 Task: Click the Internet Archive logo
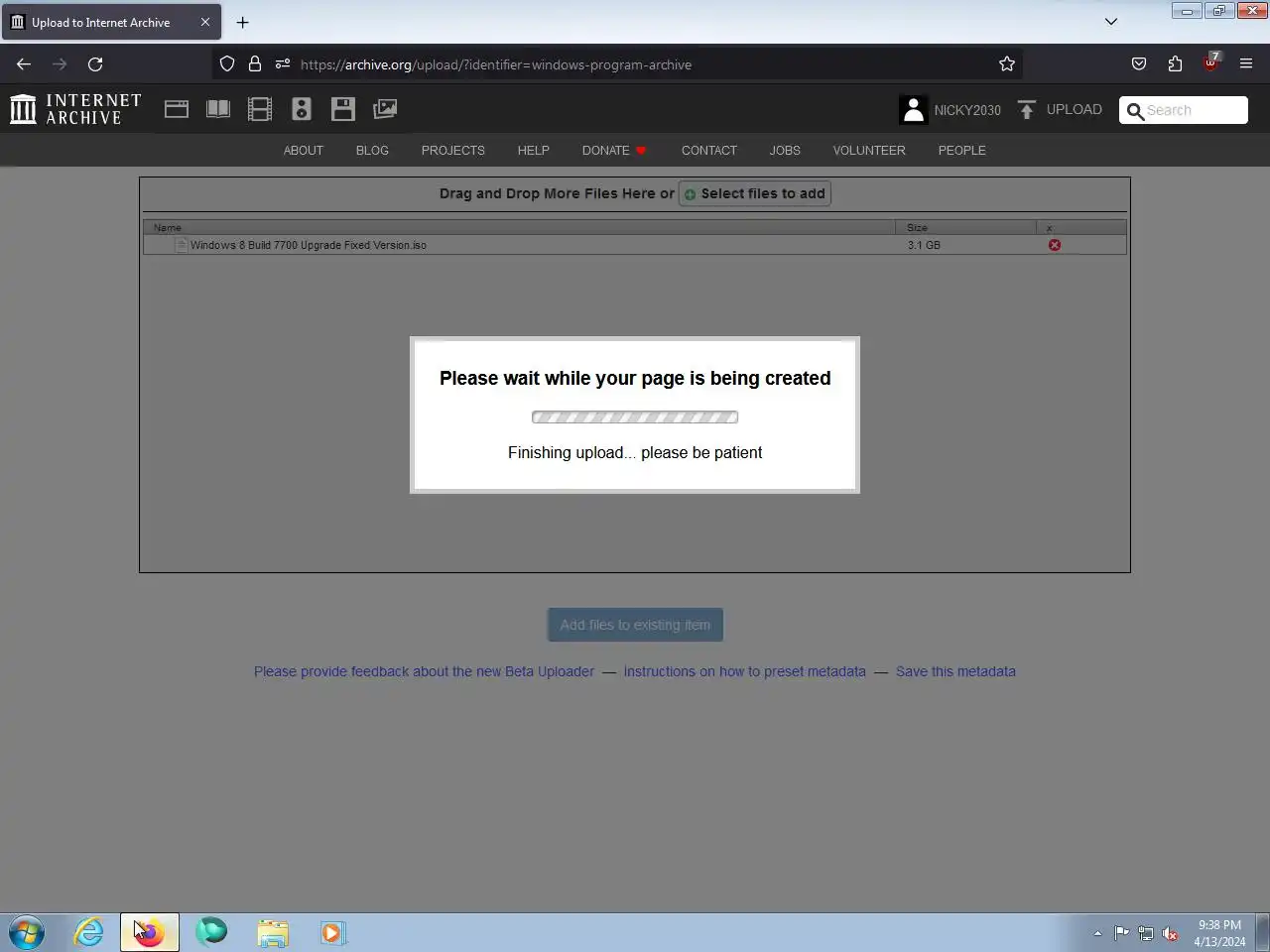click(x=75, y=109)
